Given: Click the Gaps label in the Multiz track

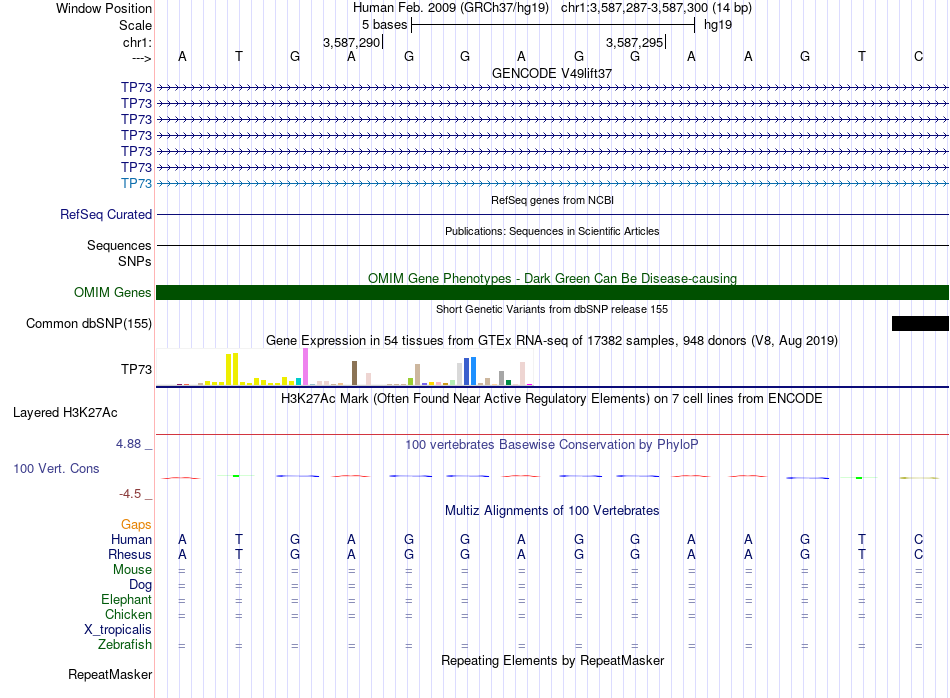Looking at the screenshot, I should (x=136, y=524).
